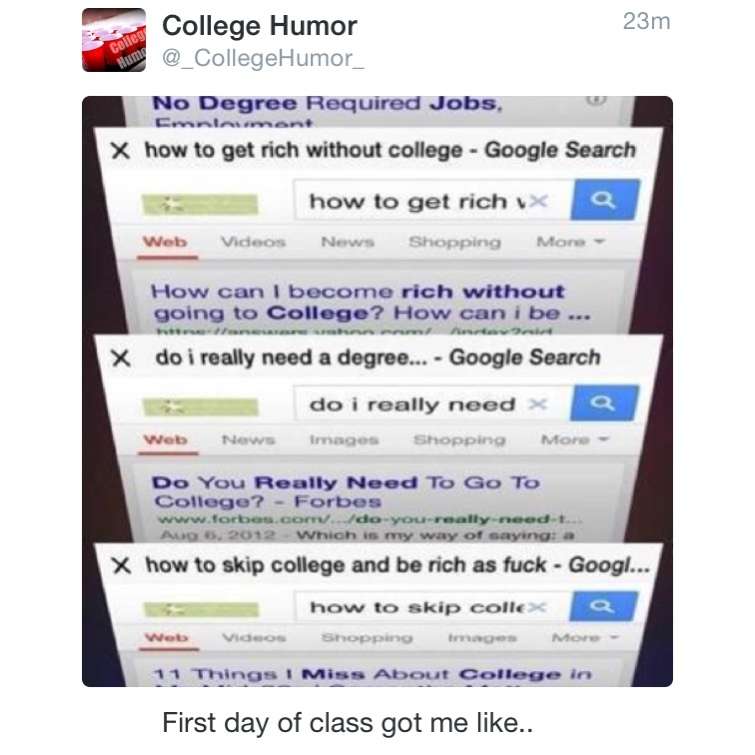The height and width of the screenshot is (755, 755).
Task: Switch to Images in the second search tab
Action: (x=344, y=440)
